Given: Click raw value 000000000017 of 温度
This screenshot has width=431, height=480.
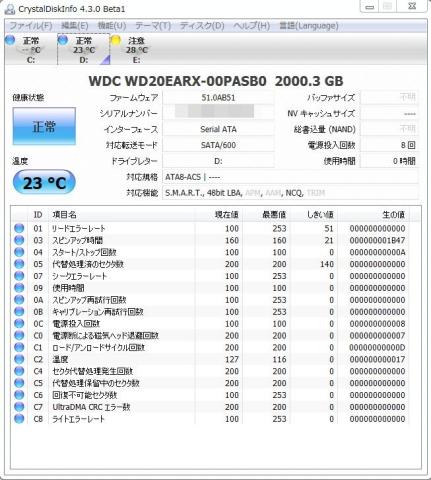Looking at the screenshot, I should click(x=377, y=359).
